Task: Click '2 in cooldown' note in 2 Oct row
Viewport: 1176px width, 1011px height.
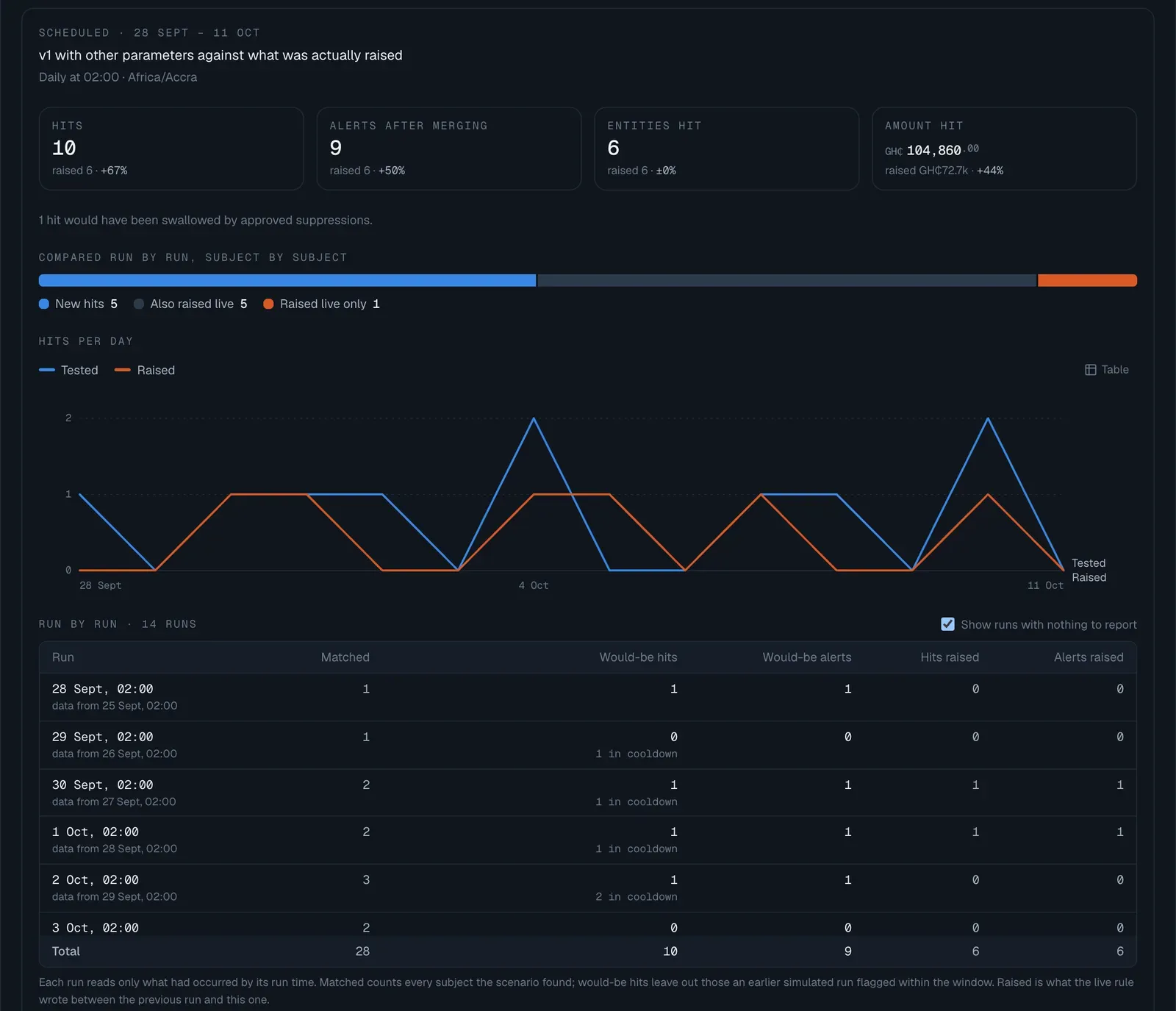Action: click(x=637, y=897)
